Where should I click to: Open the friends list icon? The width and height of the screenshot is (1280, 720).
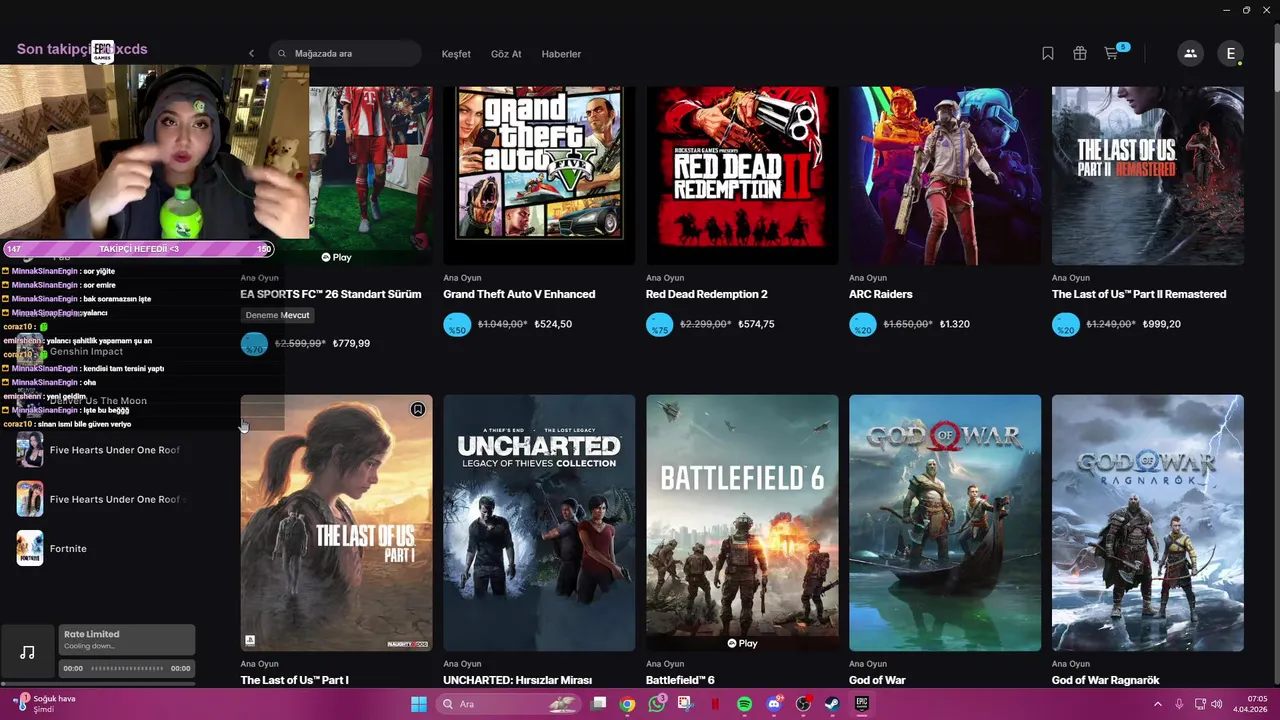point(1190,54)
